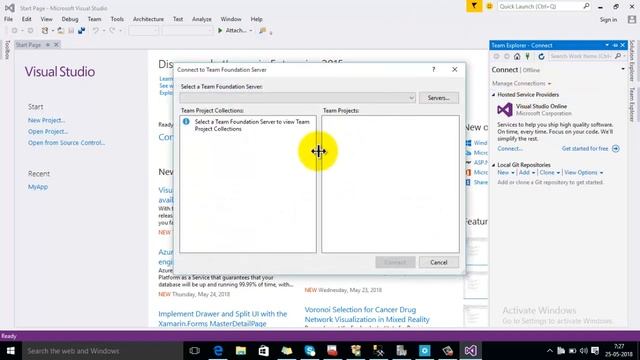
Task: Click the Get started for free arrow icon
Action: point(616,149)
